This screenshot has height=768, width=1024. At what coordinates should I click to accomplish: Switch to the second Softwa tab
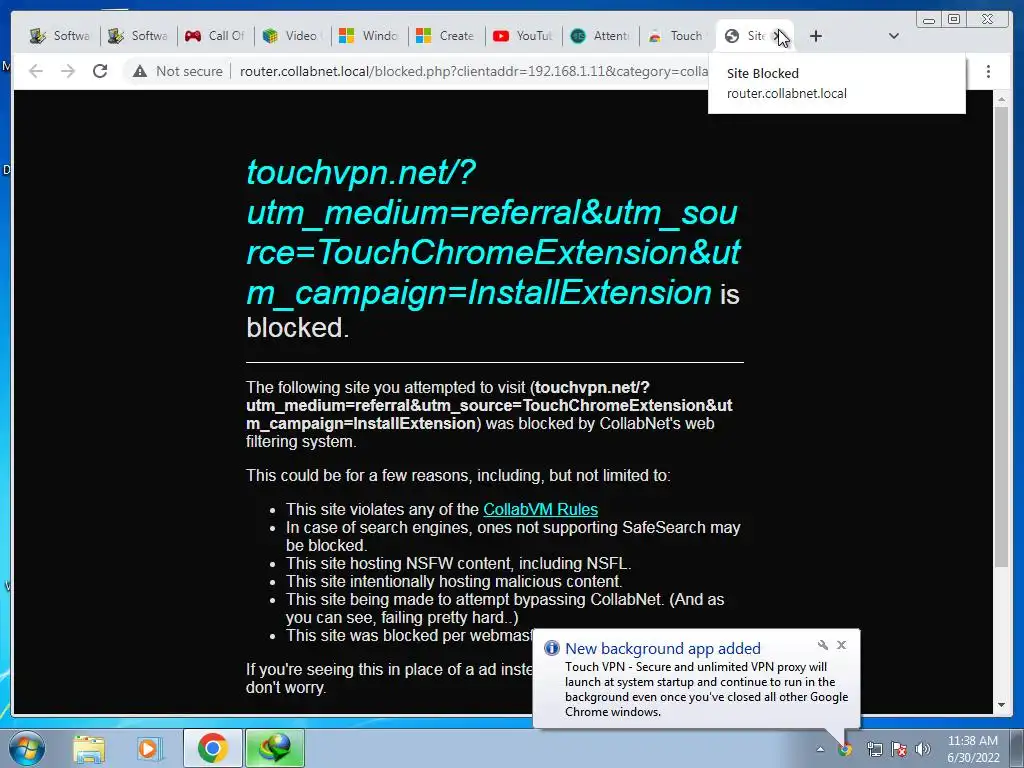coord(136,36)
